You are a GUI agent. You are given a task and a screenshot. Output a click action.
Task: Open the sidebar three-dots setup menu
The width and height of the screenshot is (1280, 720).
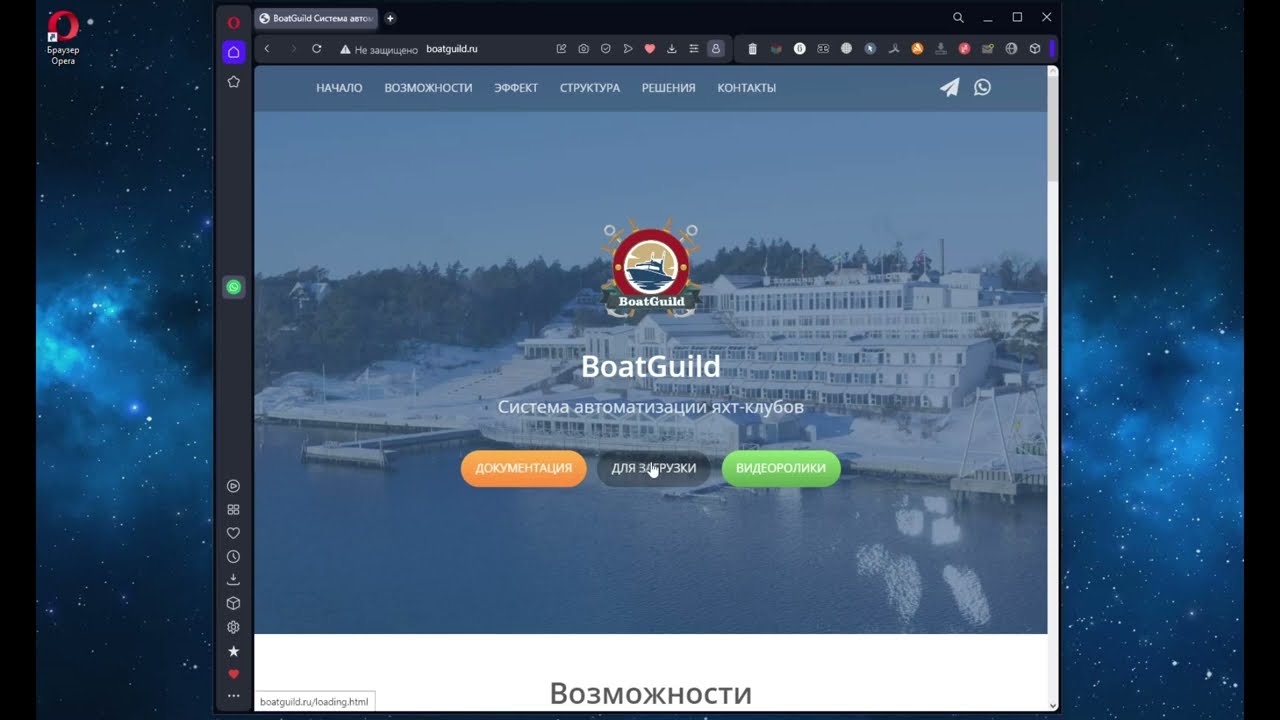[x=233, y=696]
